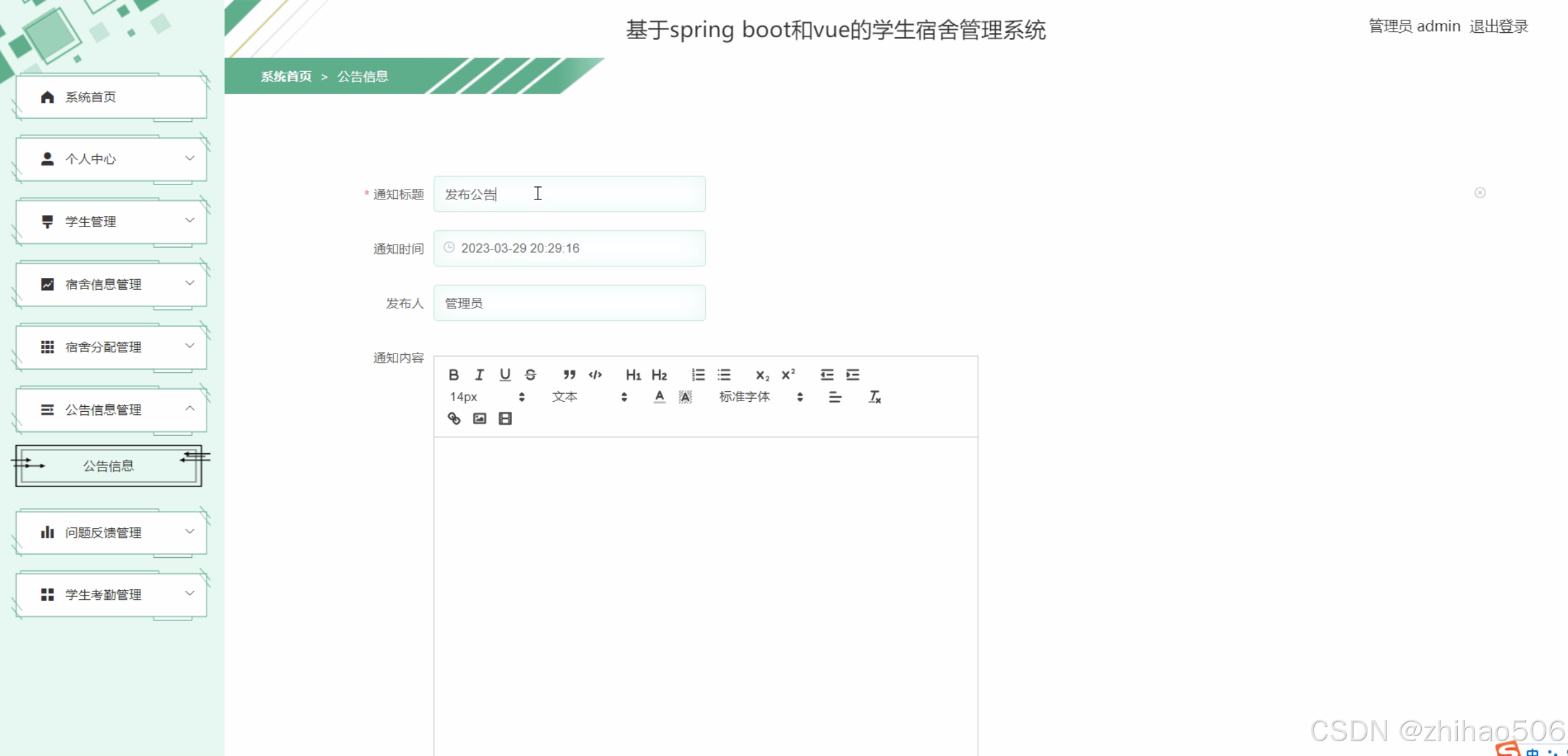Viewport: 1568px width, 756px height.
Task: Open the text color picker
Action: pos(659,397)
